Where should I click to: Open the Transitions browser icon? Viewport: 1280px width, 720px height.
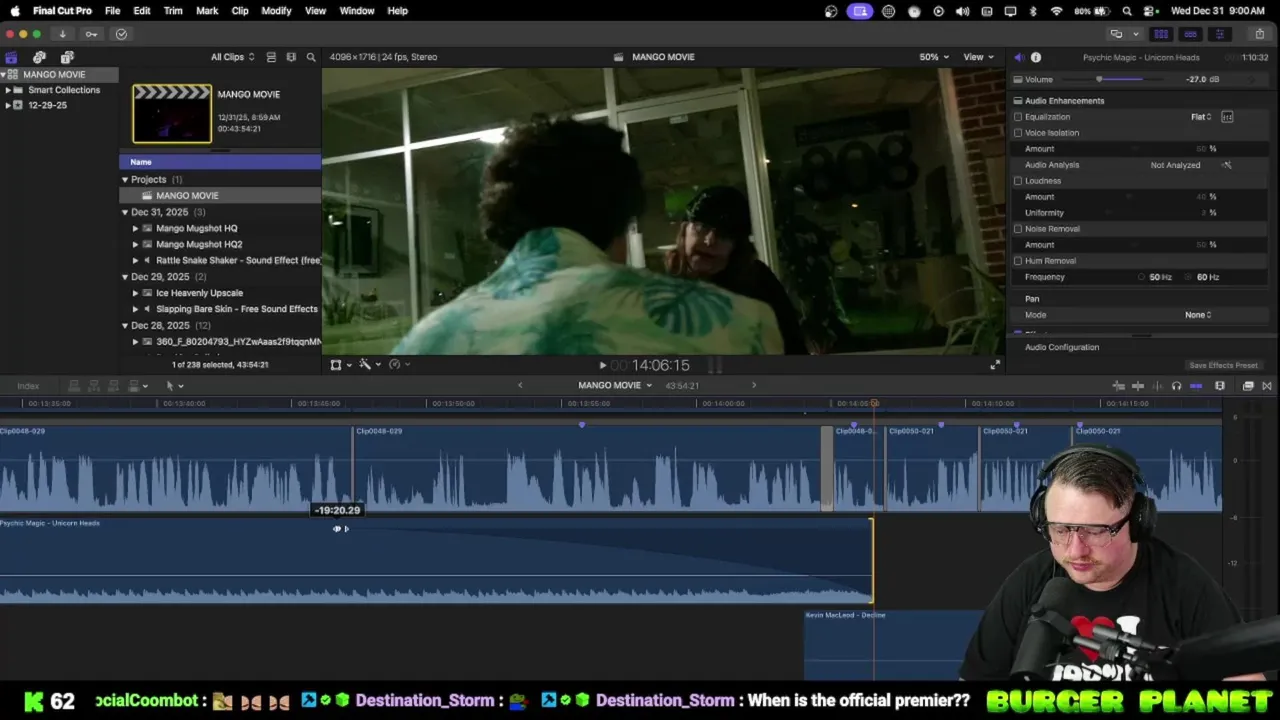coord(1266,386)
